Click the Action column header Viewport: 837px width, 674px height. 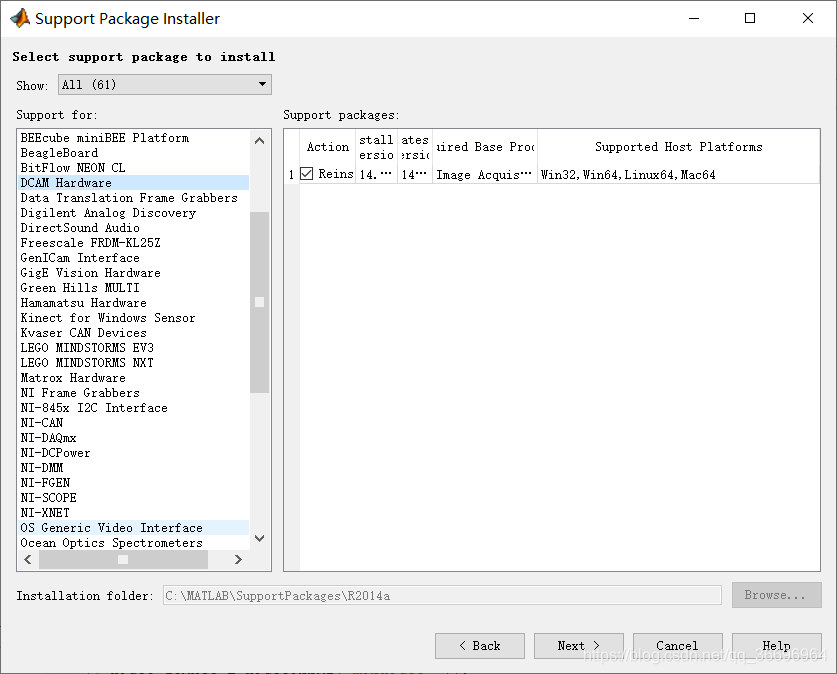pyautogui.click(x=327, y=147)
